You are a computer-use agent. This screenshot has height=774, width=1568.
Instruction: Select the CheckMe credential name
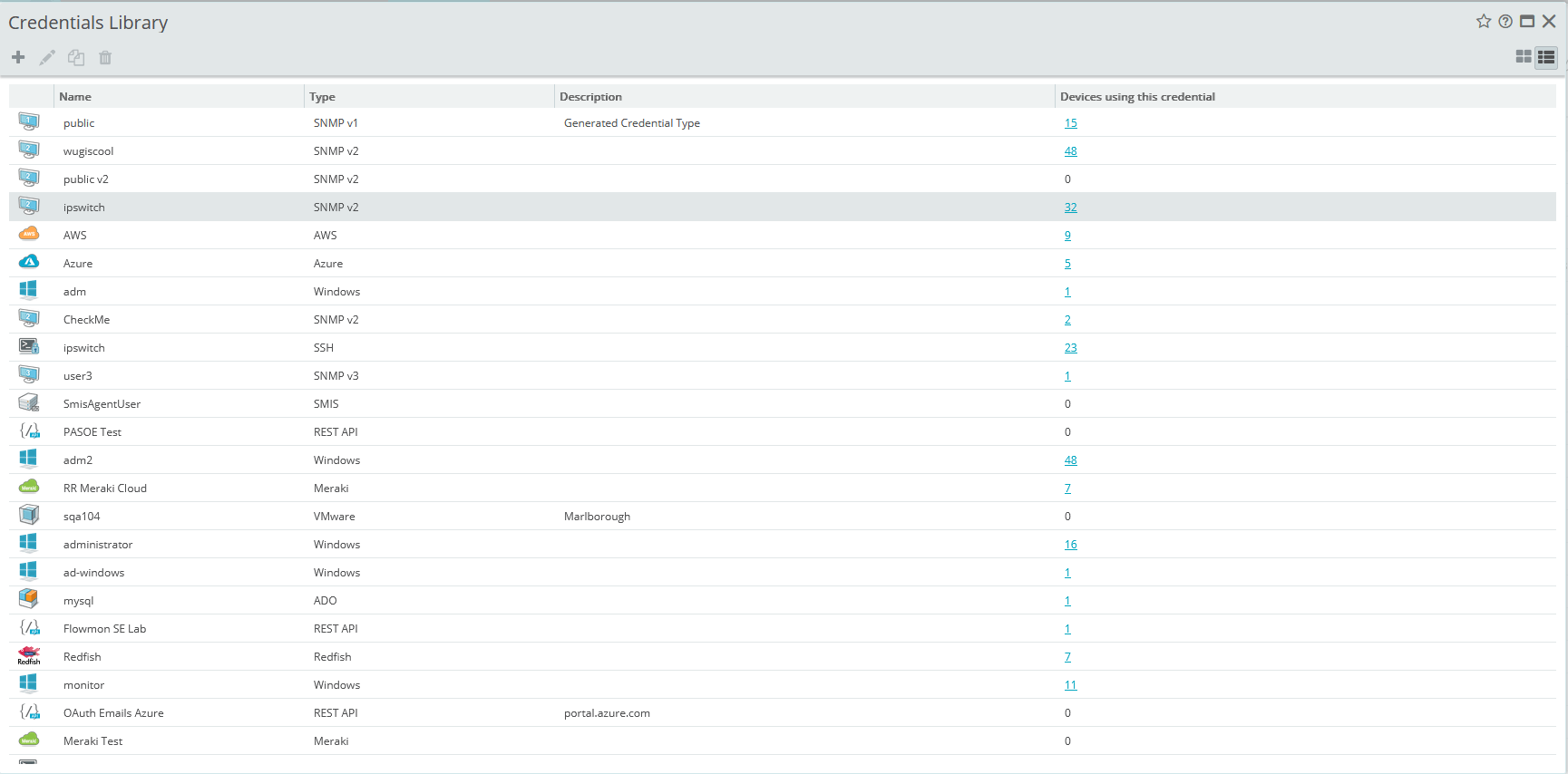click(86, 320)
